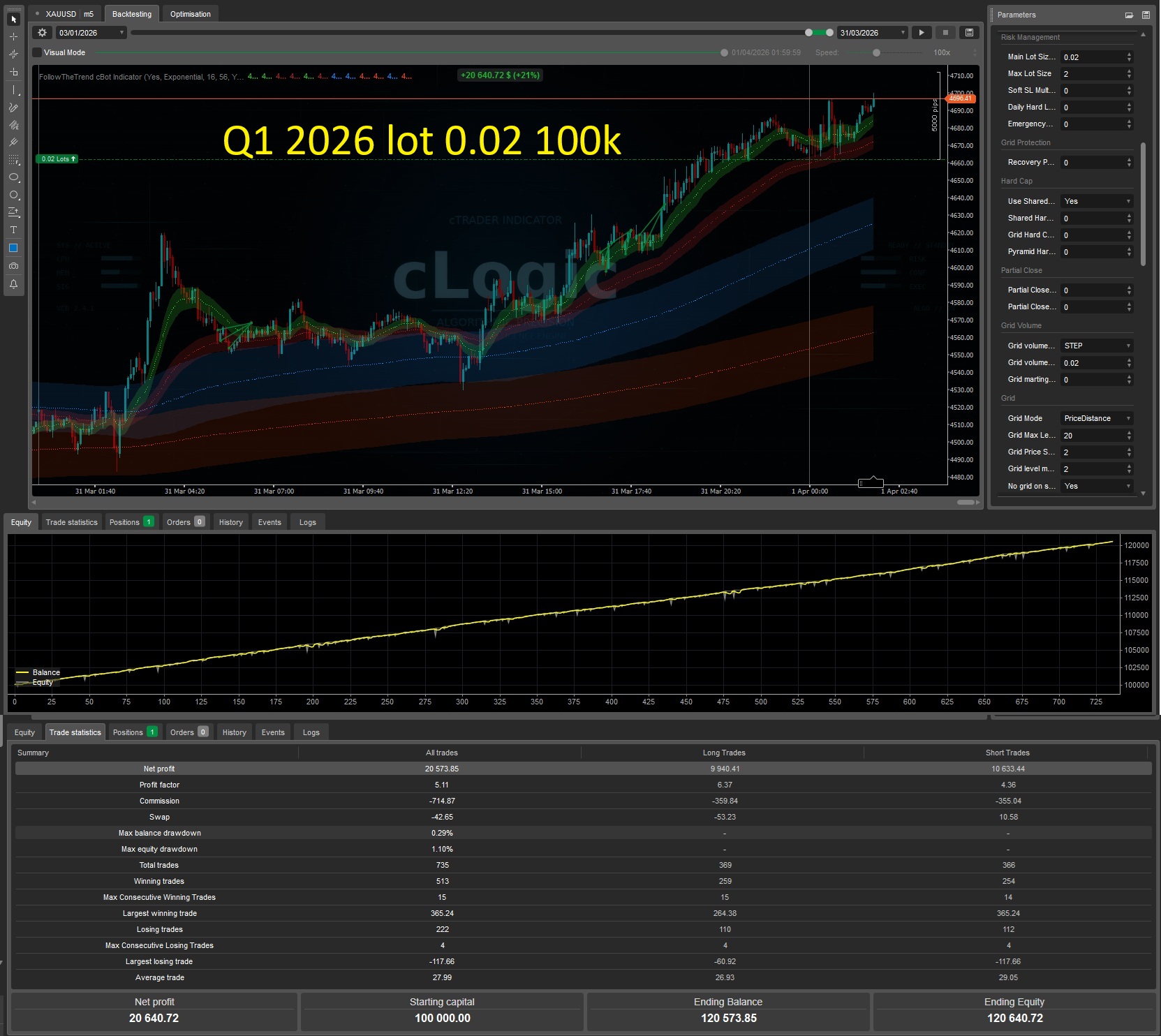The width and height of the screenshot is (1161, 1036).
Task: Select the vertical line drawing tool
Action: pos(13,89)
